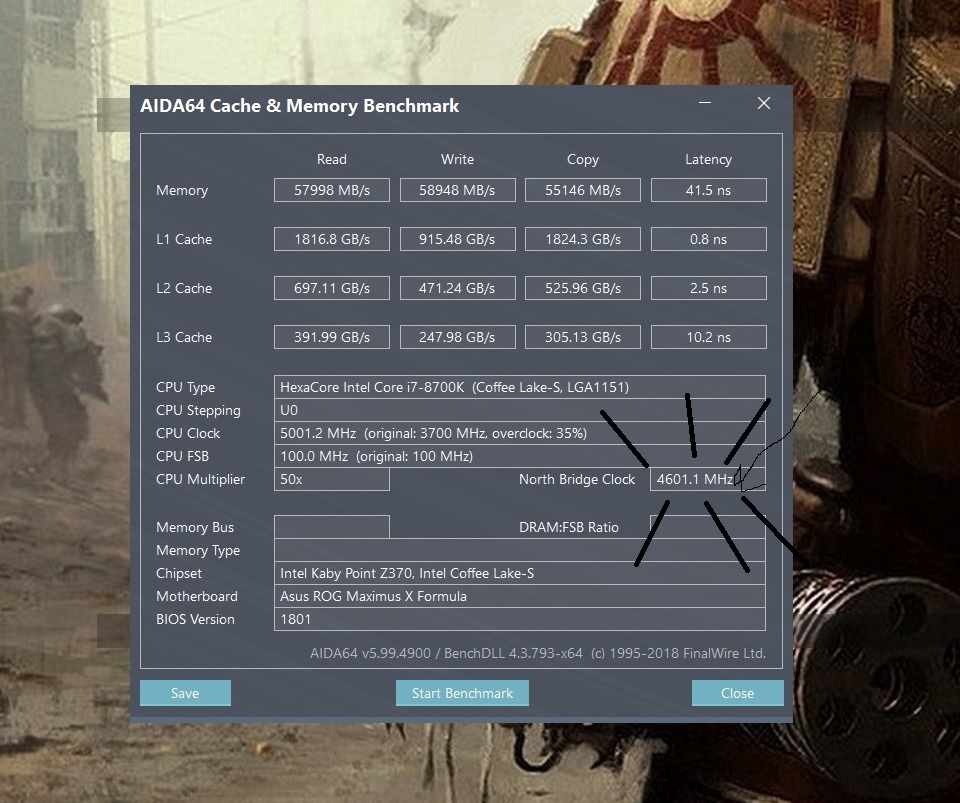Select L2 Cache Copy value 525.96 GB/s

click(x=583, y=288)
